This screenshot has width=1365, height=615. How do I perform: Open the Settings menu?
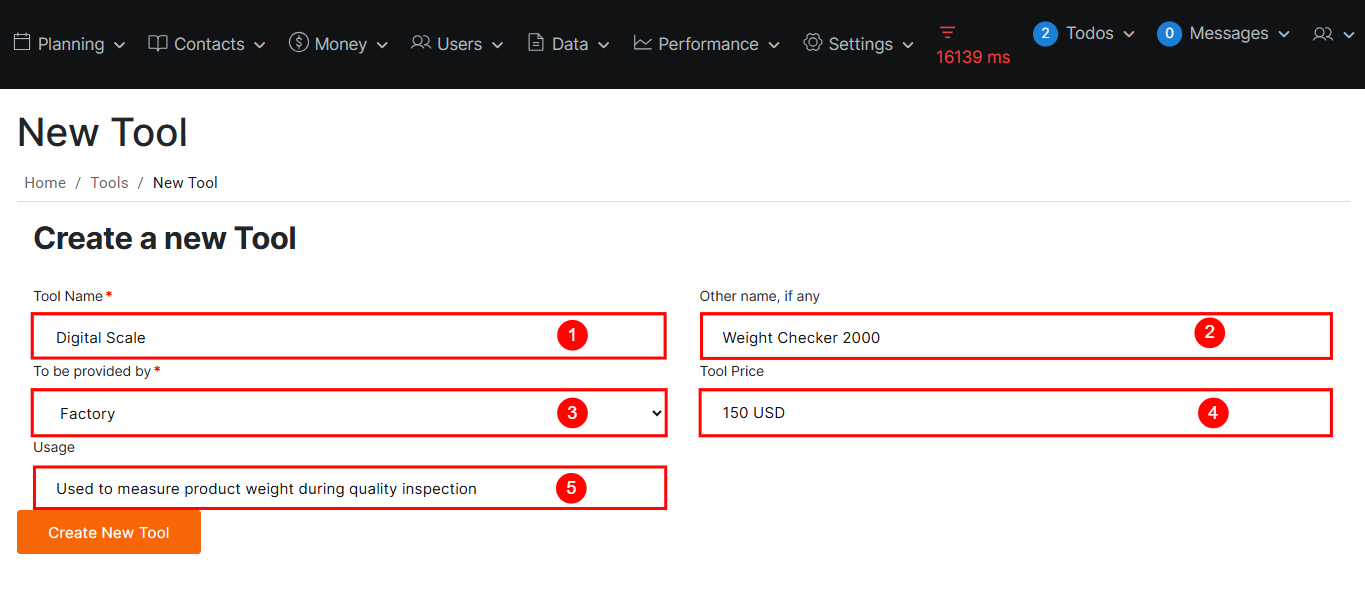860,44
